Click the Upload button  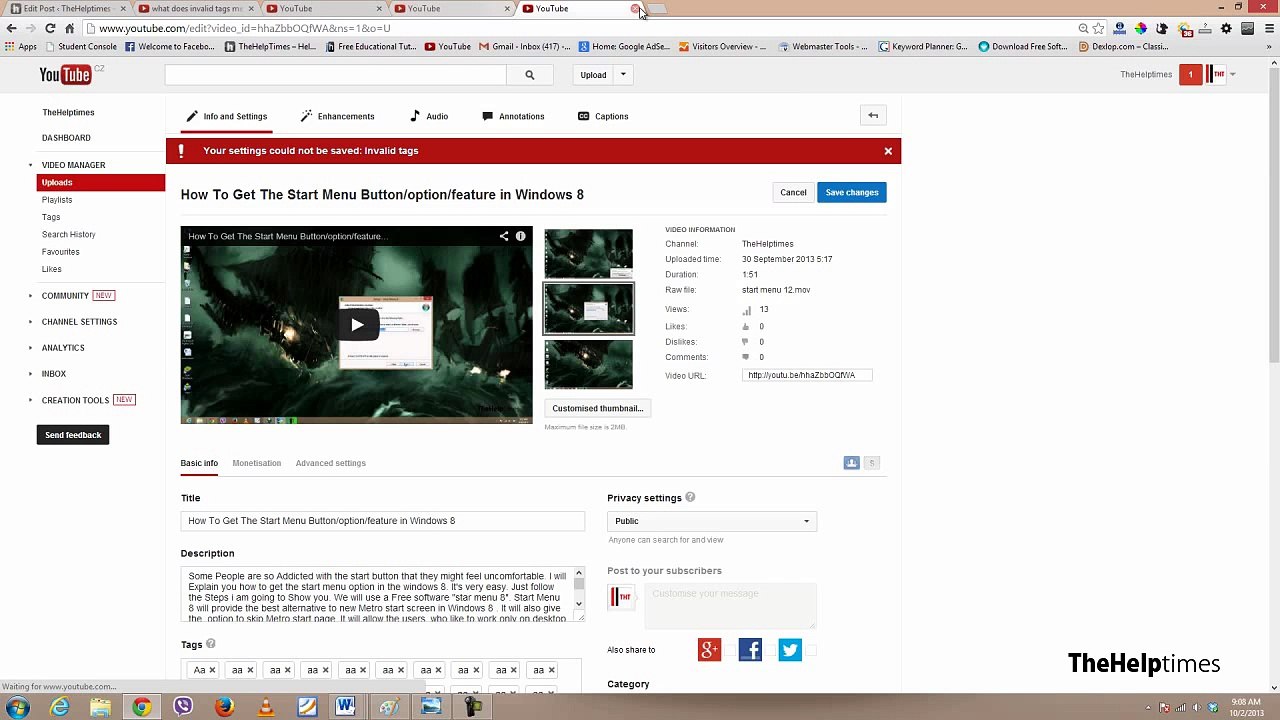coord(593,75)
